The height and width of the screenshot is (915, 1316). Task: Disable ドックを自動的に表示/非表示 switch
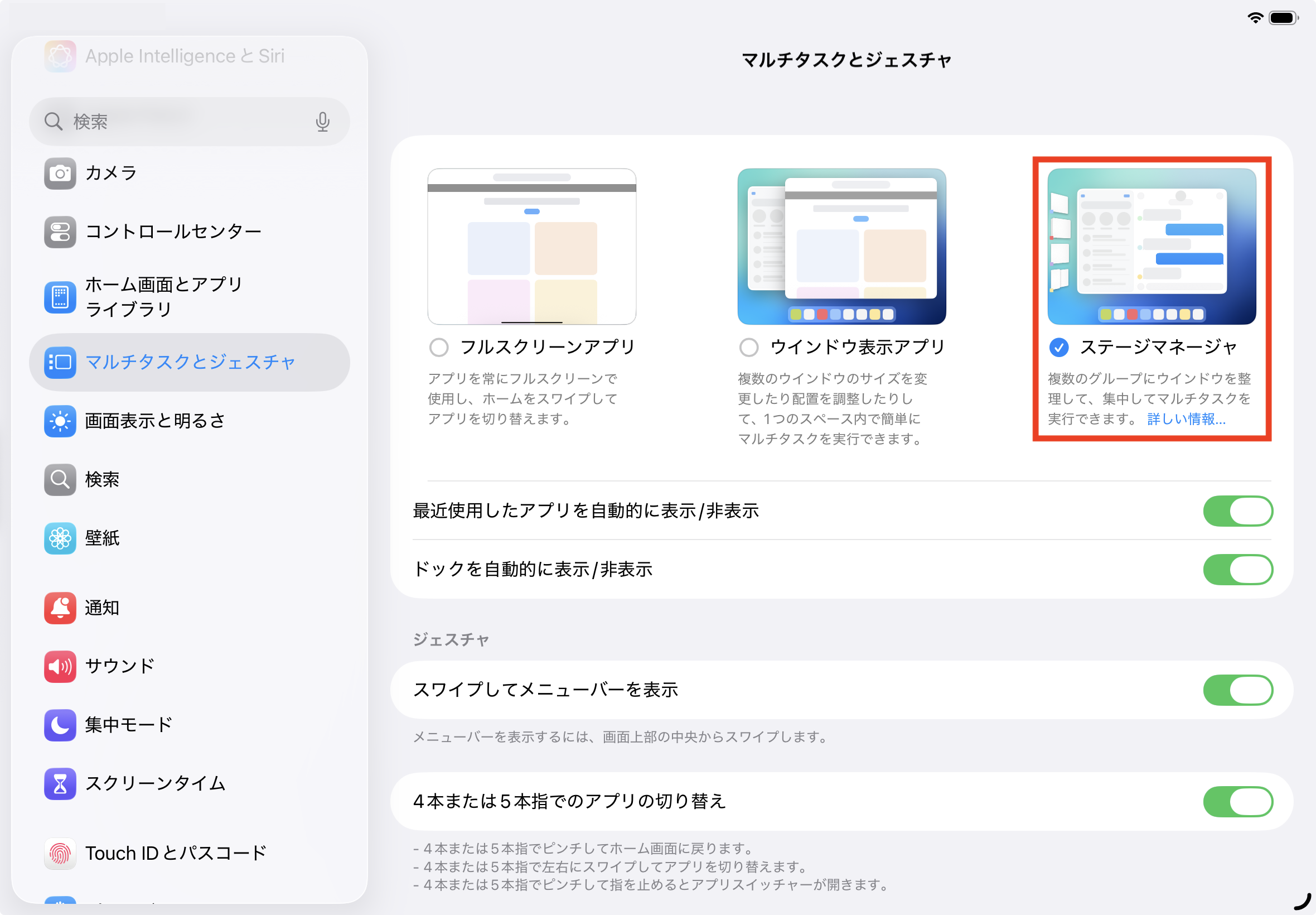pyautogui.click(x=1237, y=569)
